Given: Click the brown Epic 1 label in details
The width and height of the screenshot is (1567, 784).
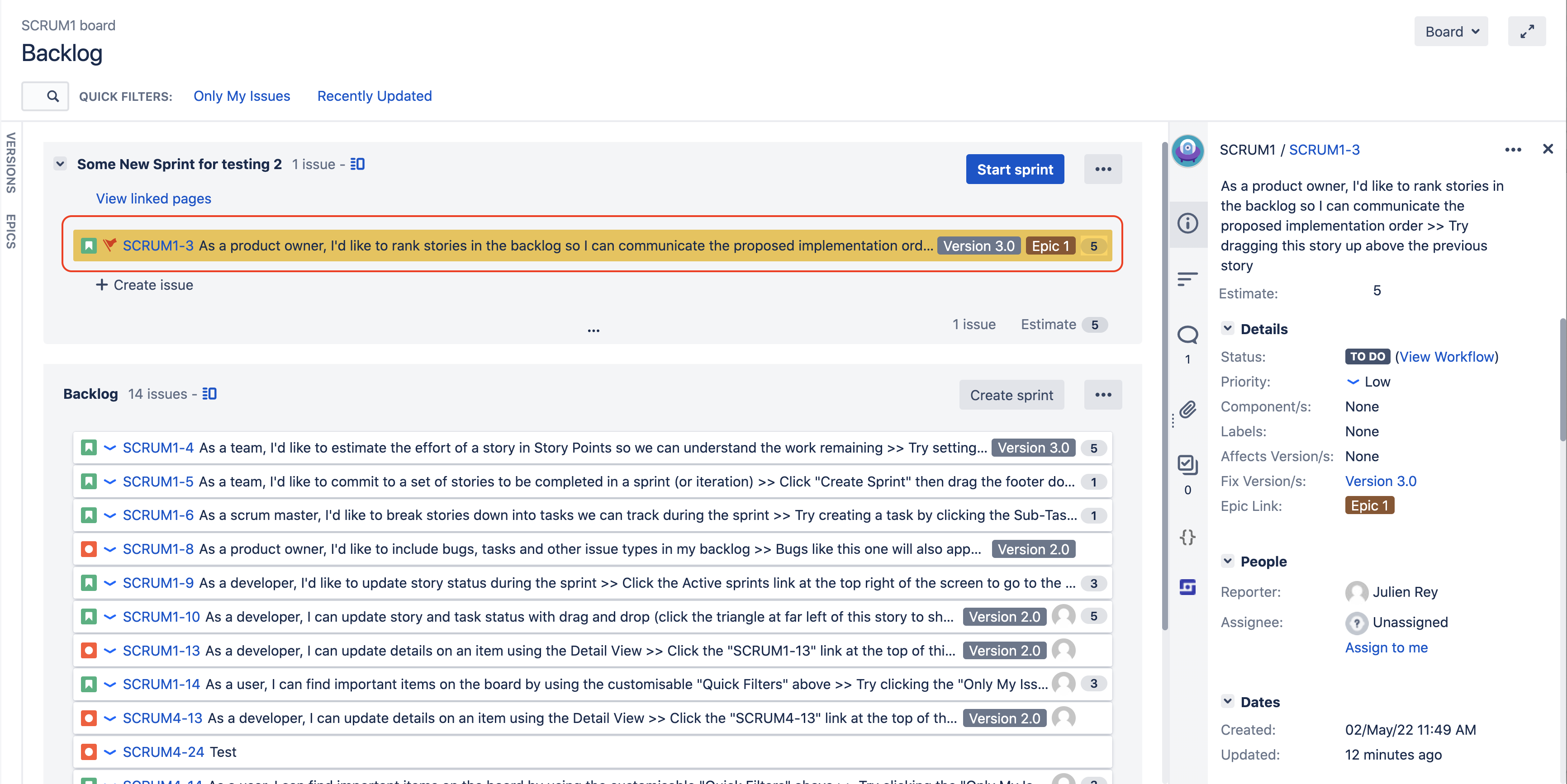Looking at the screenshot, I should coord(1369,506).
